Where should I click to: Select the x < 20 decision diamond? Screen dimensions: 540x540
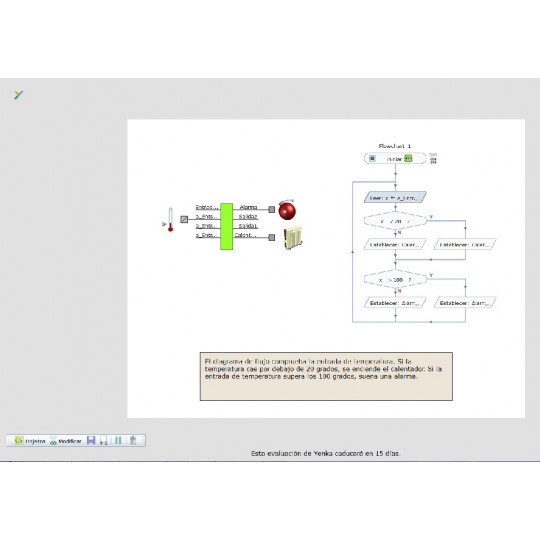(395, 221)
